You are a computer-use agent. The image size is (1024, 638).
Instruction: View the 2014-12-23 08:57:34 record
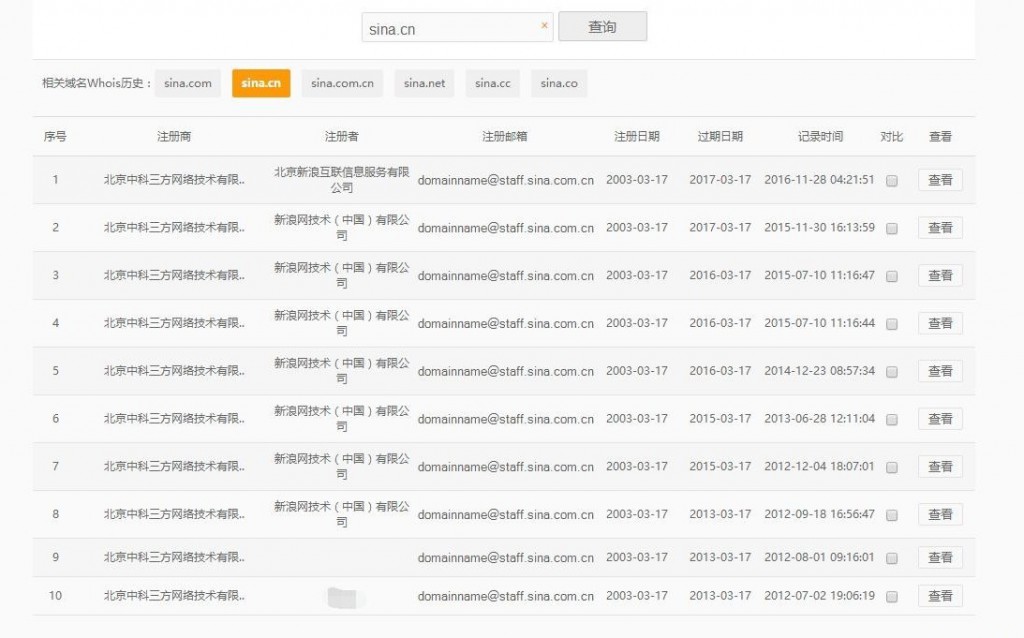pyautogui.click(x=940, y=370)
